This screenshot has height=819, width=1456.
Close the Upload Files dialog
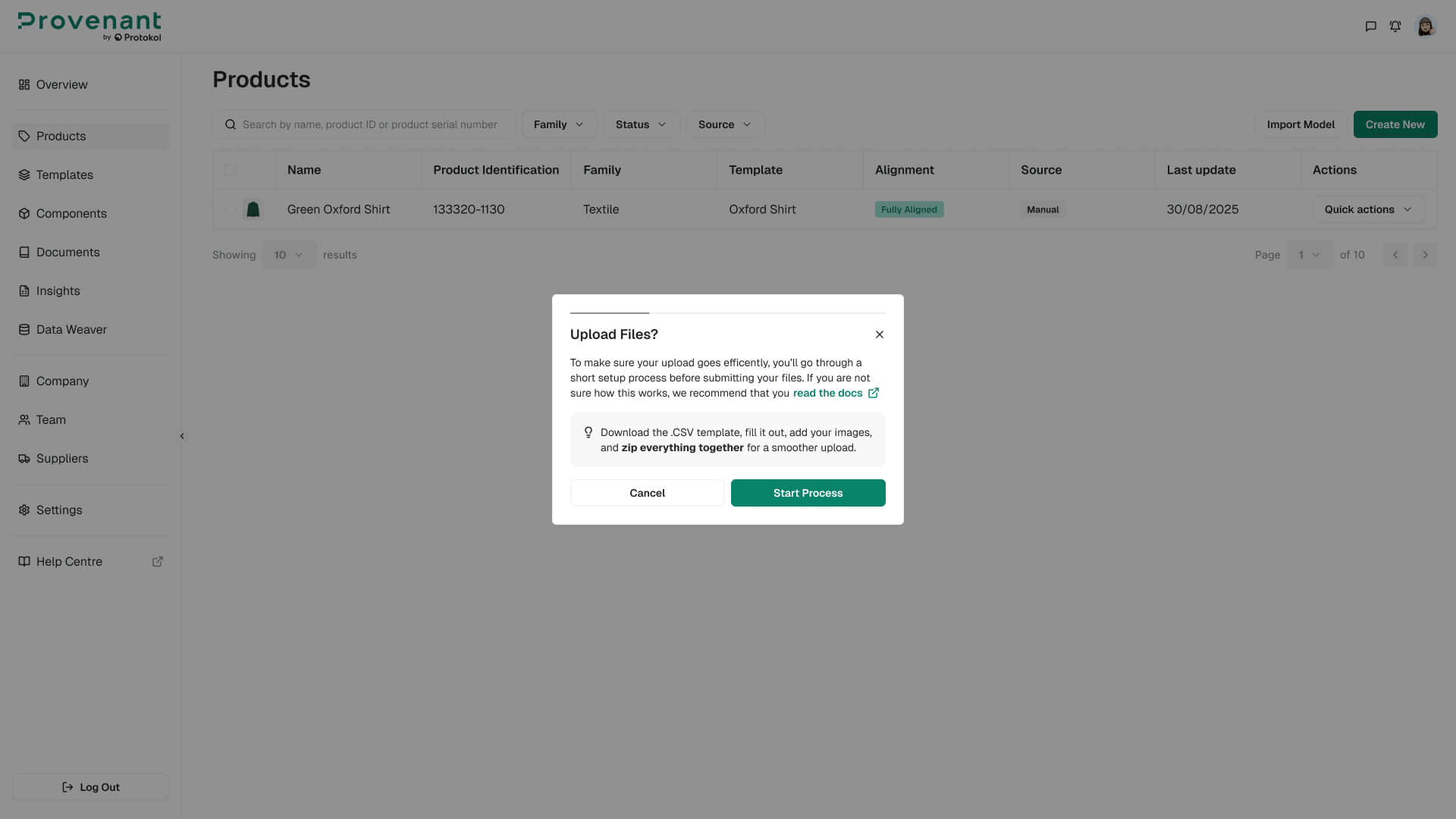[x=880, y=334]
